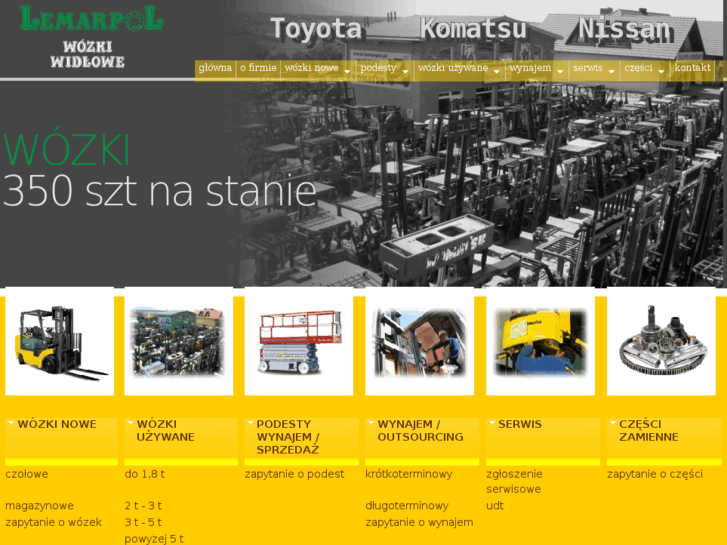Open the o firmie menu item

click(x=258, y=68)
